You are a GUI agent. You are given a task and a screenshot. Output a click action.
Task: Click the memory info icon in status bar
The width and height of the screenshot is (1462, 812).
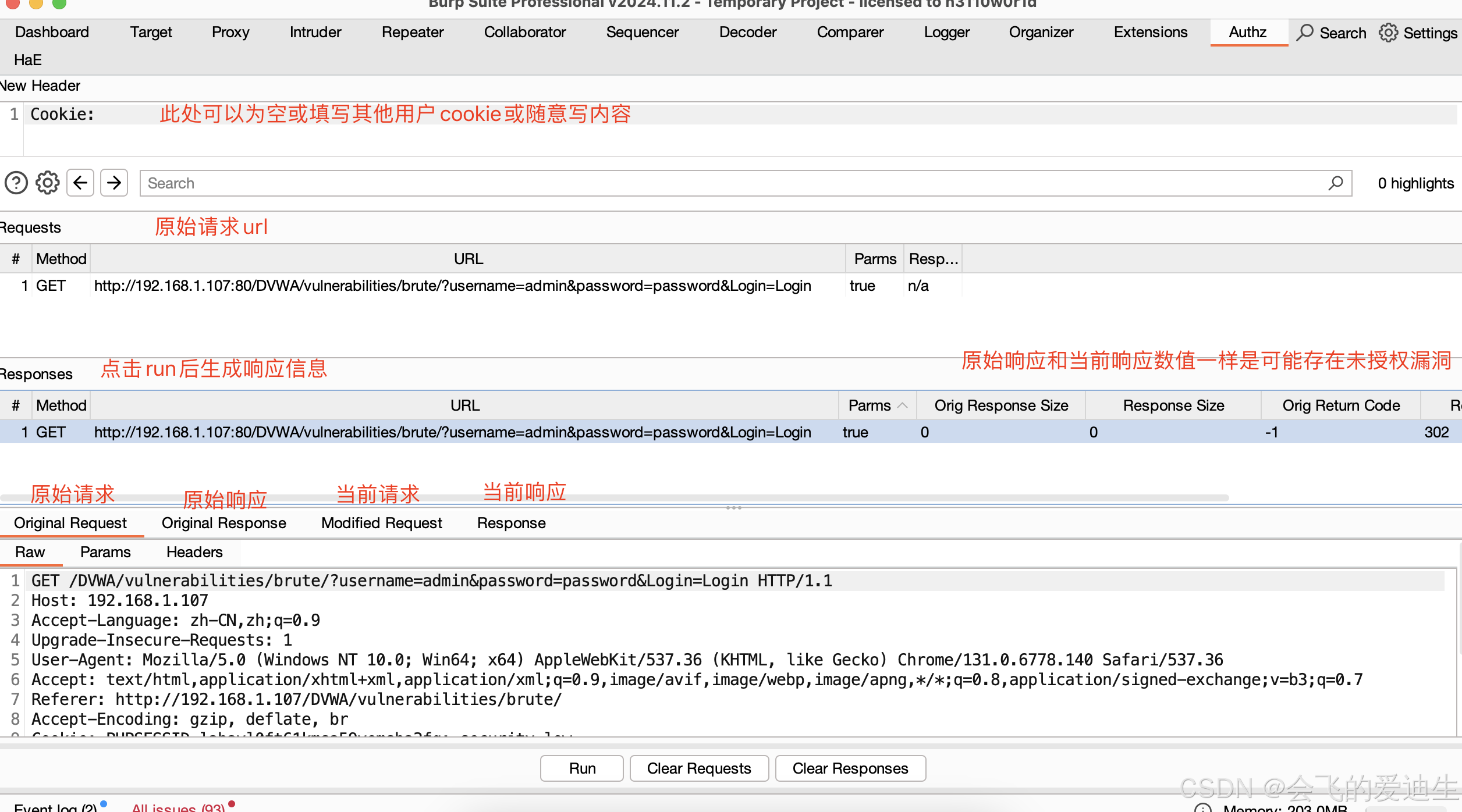1202,808
